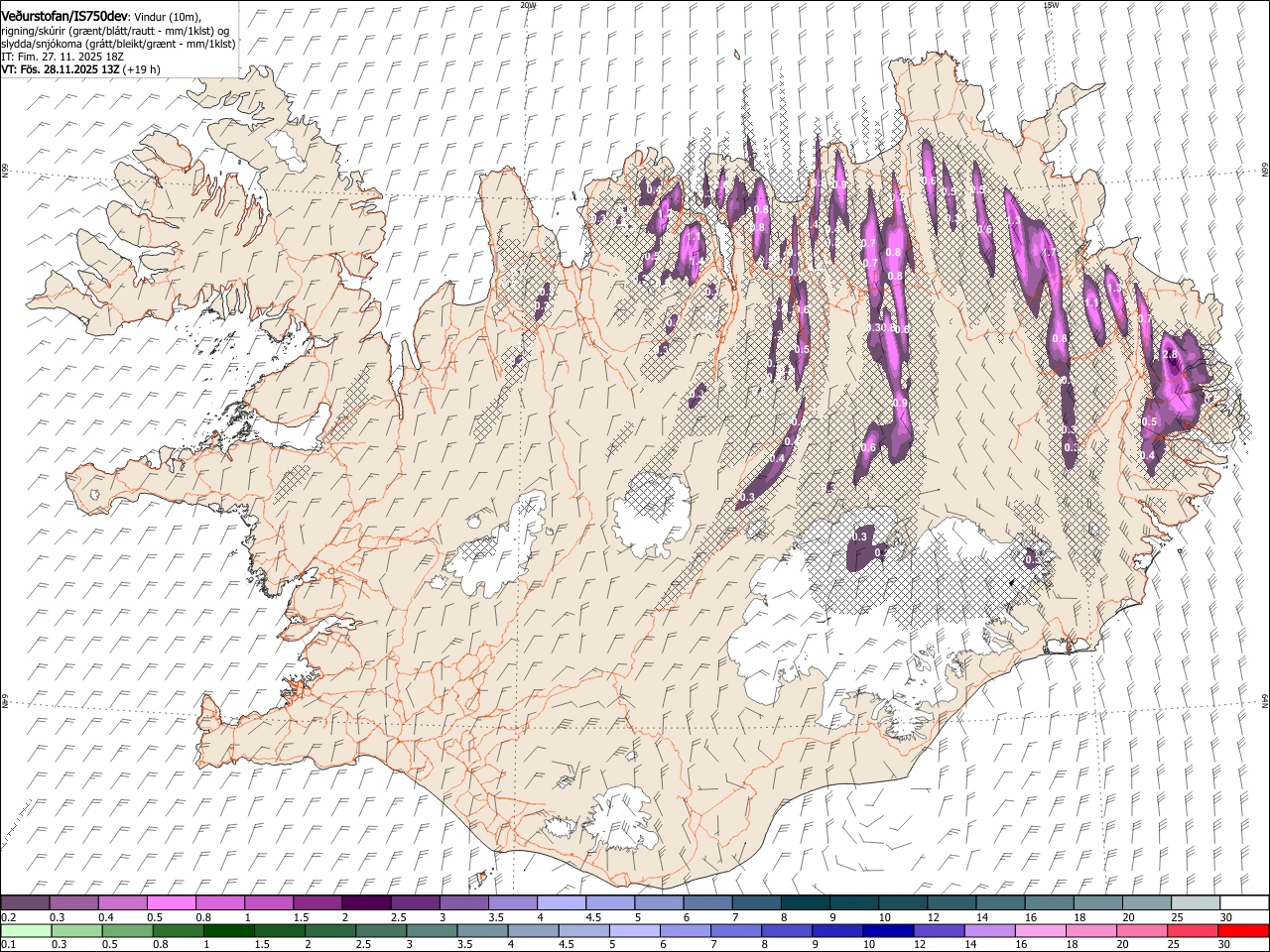Click the palest green rain swatch starting at 0.1
The height and width of the screenshot is (952, 1270).
tap(26, 931)
